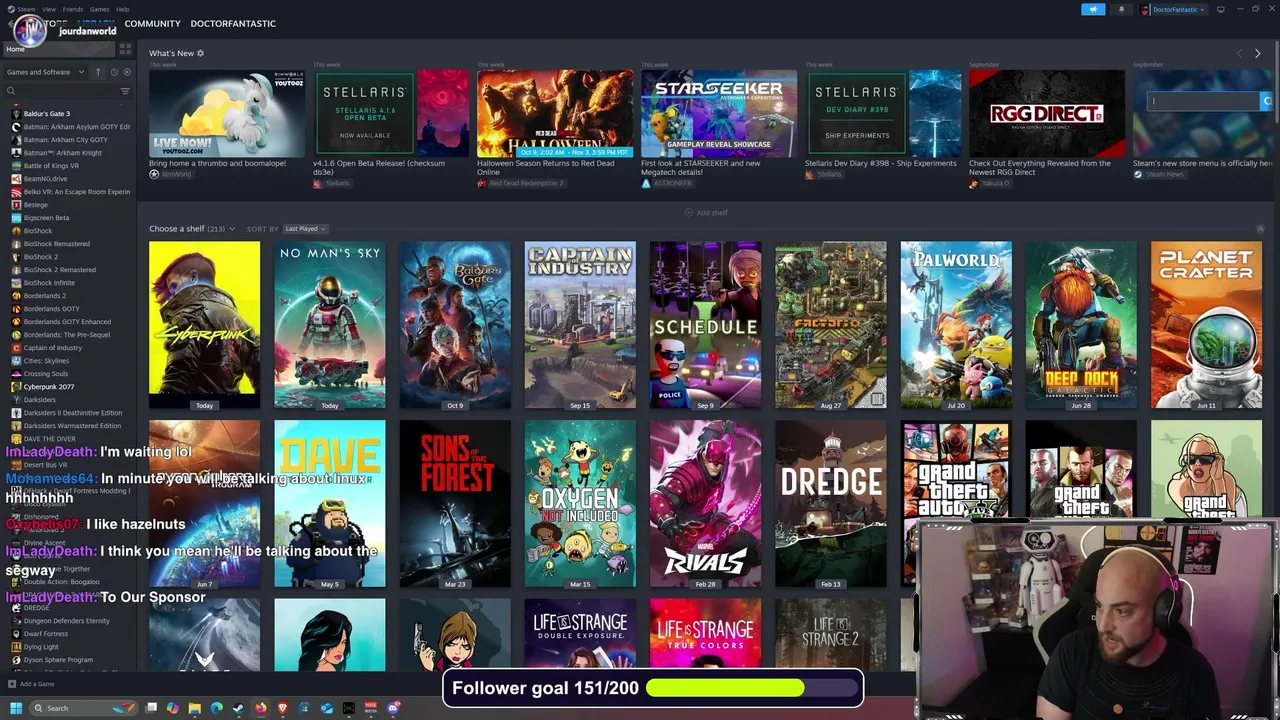Switch to Big Picture mode icon
Screen dimensions: 1280x720
click(x=1222, y=9)
